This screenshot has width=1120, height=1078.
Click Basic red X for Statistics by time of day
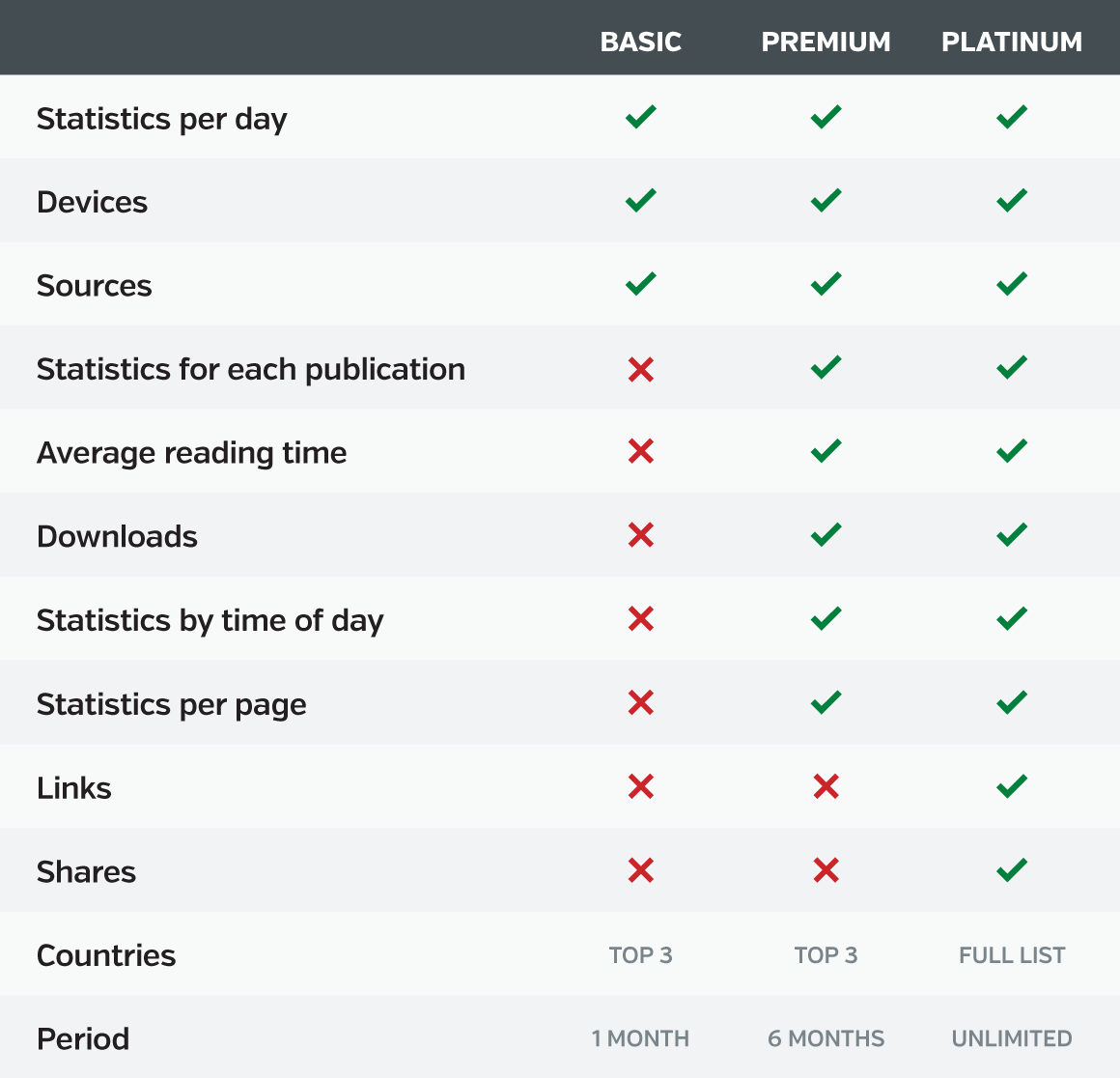pos(641,618)
